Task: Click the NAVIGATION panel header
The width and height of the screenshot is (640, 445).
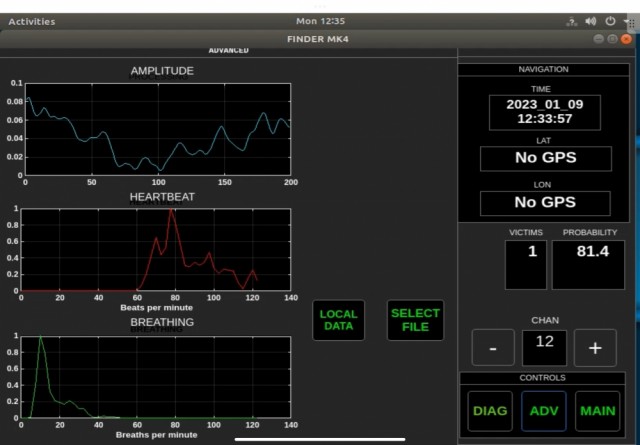Action: pyautogui.click(x=543, y=69)
